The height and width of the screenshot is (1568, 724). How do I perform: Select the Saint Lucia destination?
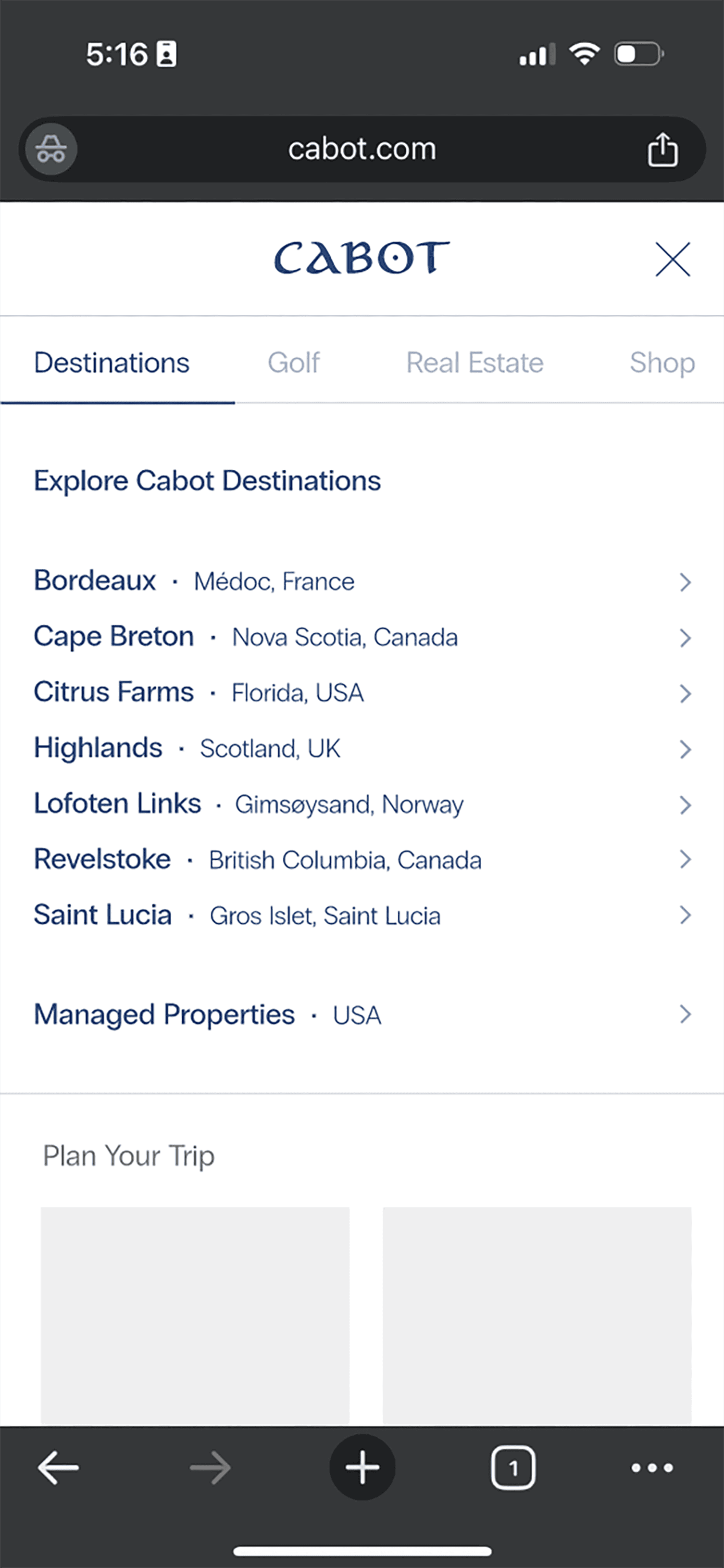pos(103,916)
